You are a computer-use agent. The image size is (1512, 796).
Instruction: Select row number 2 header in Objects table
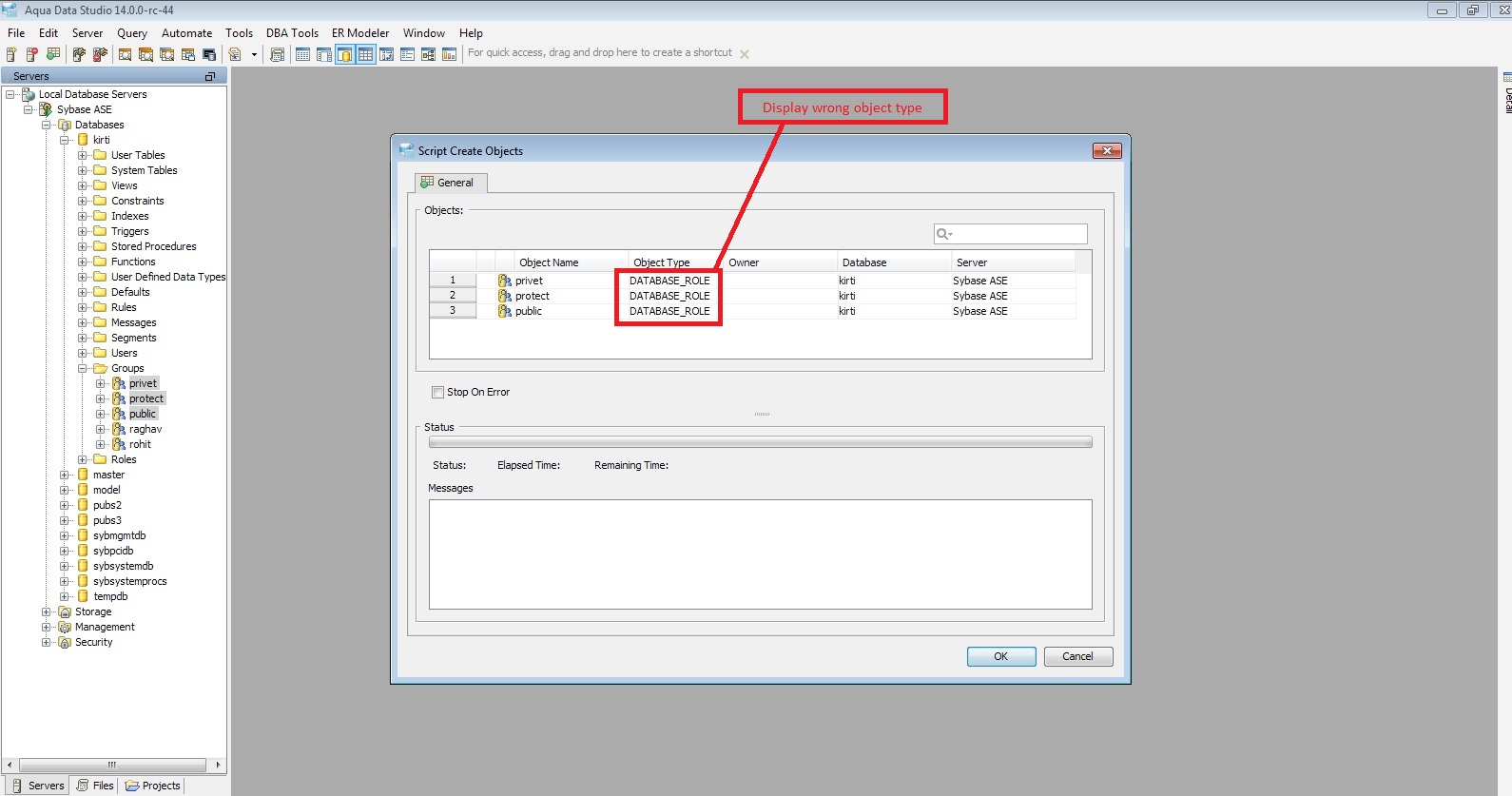453,296
